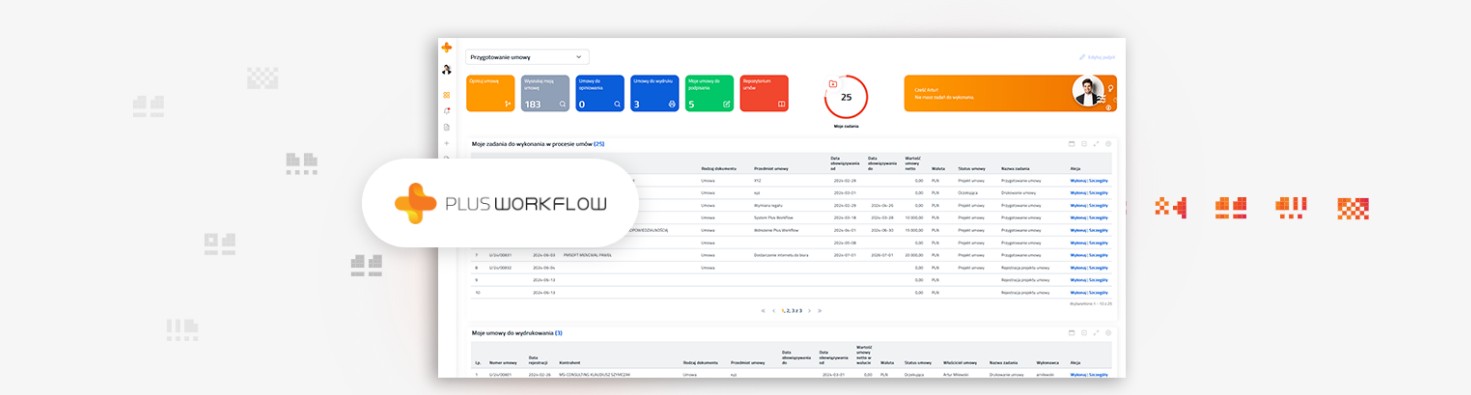This screenshot has height=395, width=1471.
Task: Click the 'PMSOFT MENCWAL PAWEŁ' contractor cell
Action: pos(587,255)
